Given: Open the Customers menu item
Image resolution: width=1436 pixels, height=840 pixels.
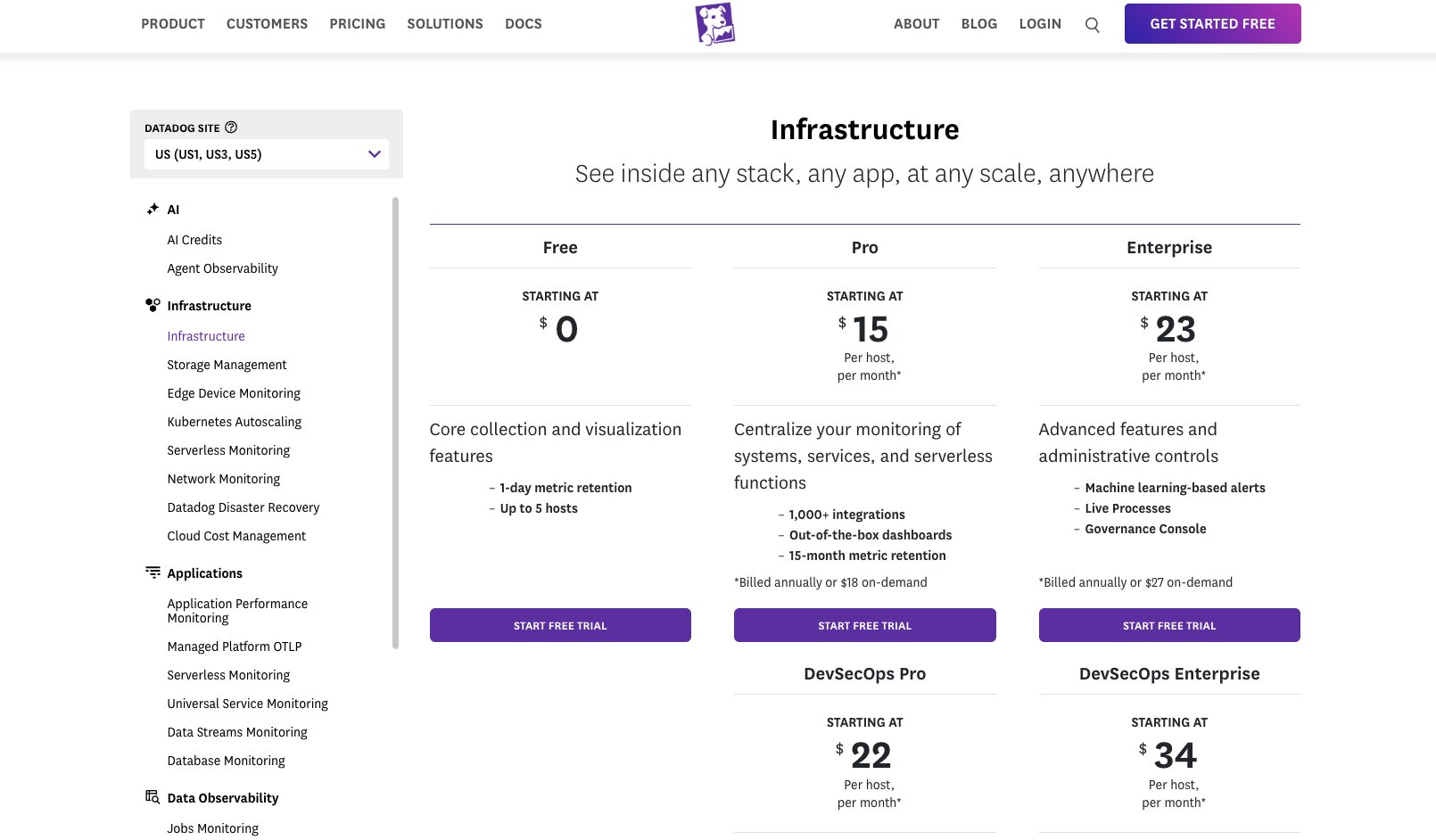Looking at the screenshot, I should 267,24.
